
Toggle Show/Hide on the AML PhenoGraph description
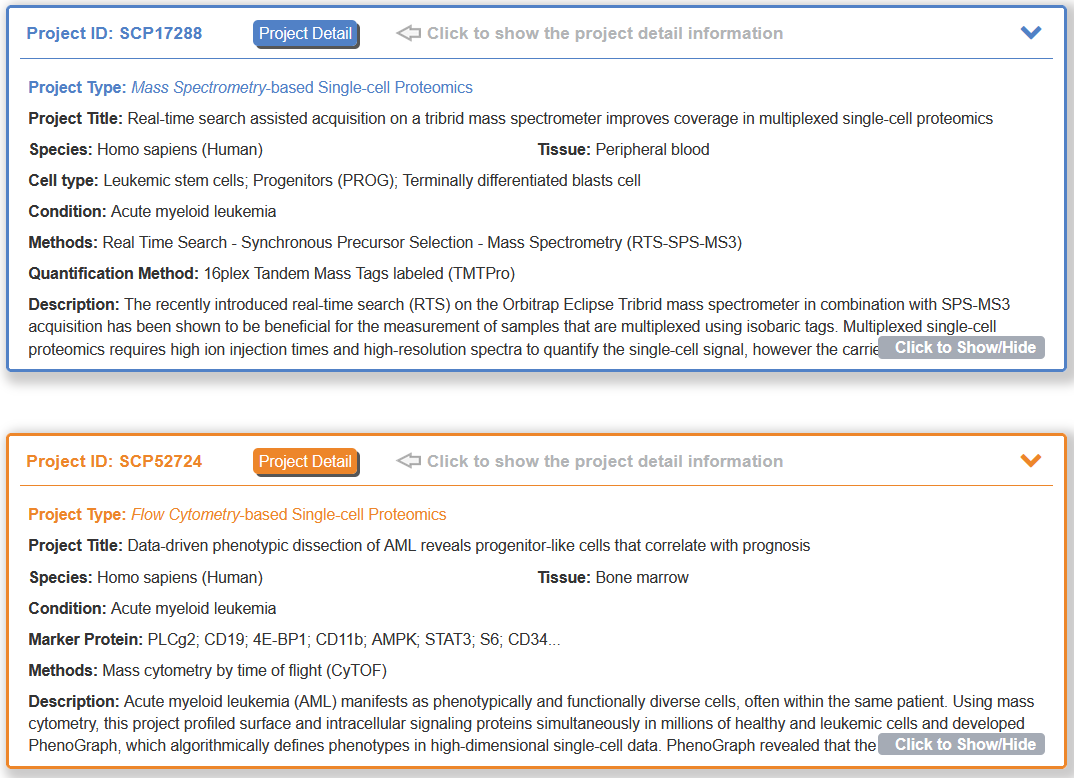[964, 744]
